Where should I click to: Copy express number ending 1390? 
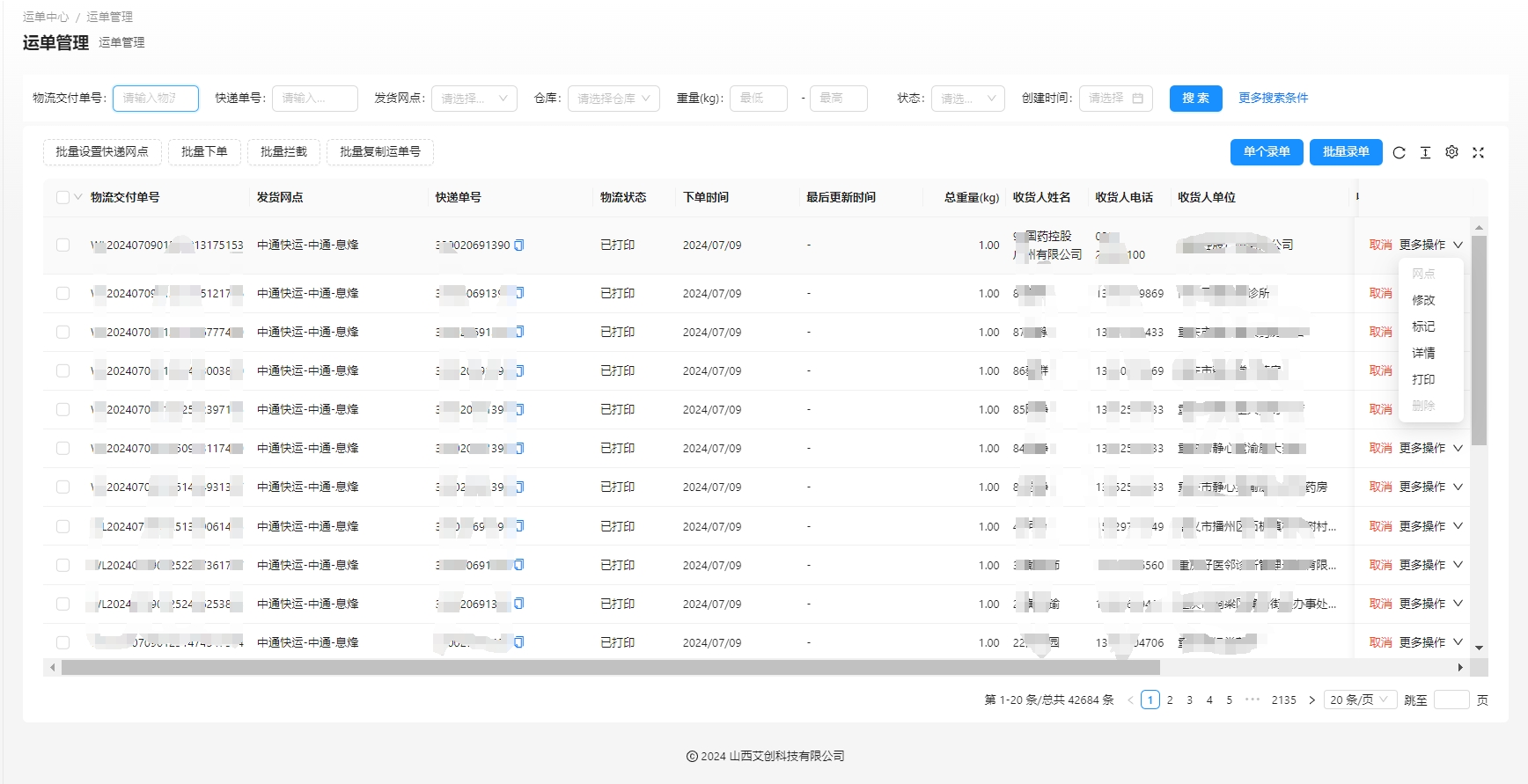519,245
